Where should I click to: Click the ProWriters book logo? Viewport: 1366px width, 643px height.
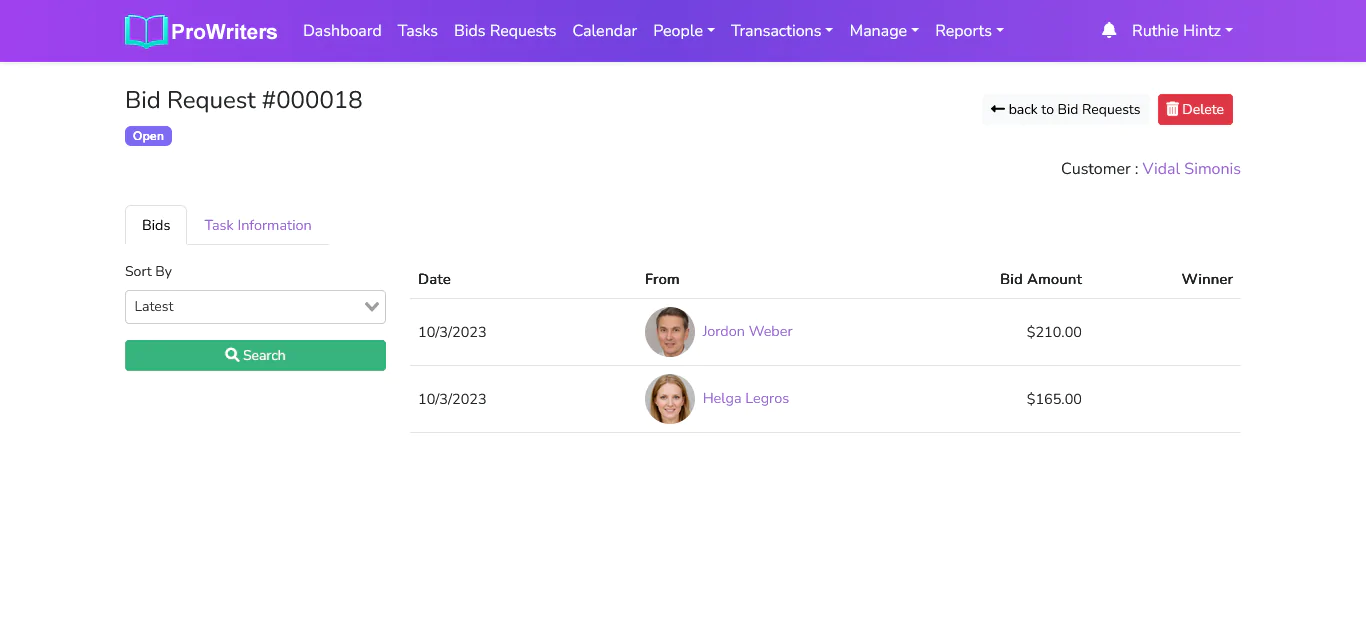pyautogui.click(x=146, y=31)
